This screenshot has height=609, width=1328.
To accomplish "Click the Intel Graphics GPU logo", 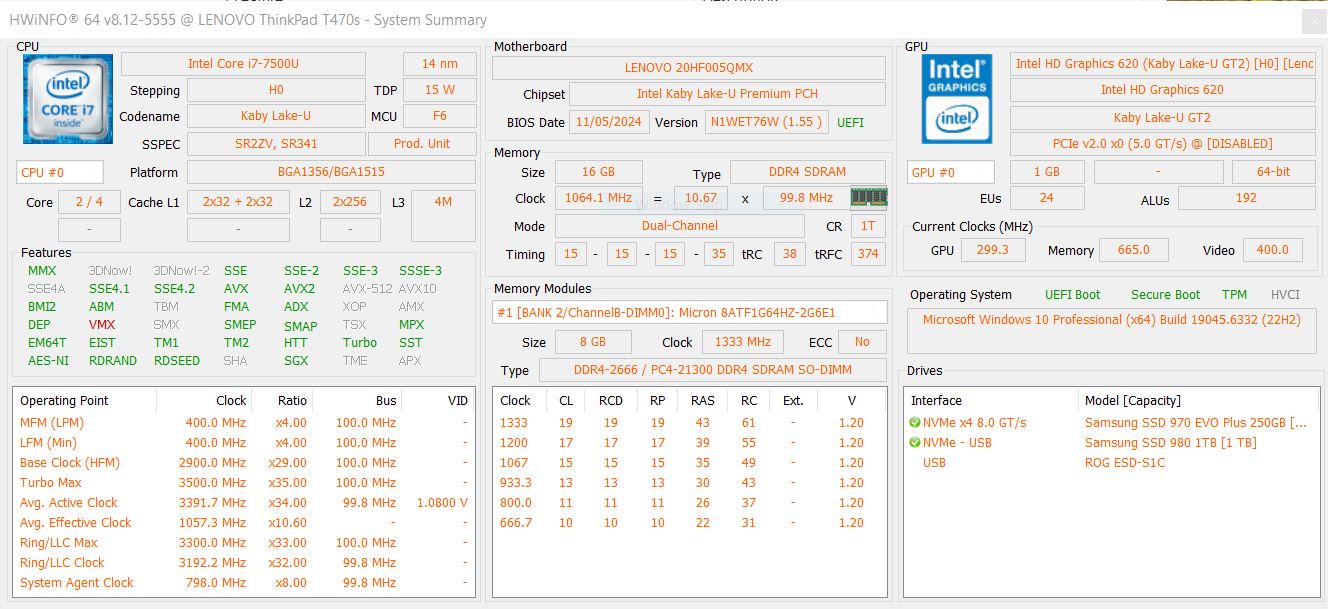I will [x=957, y=98].
